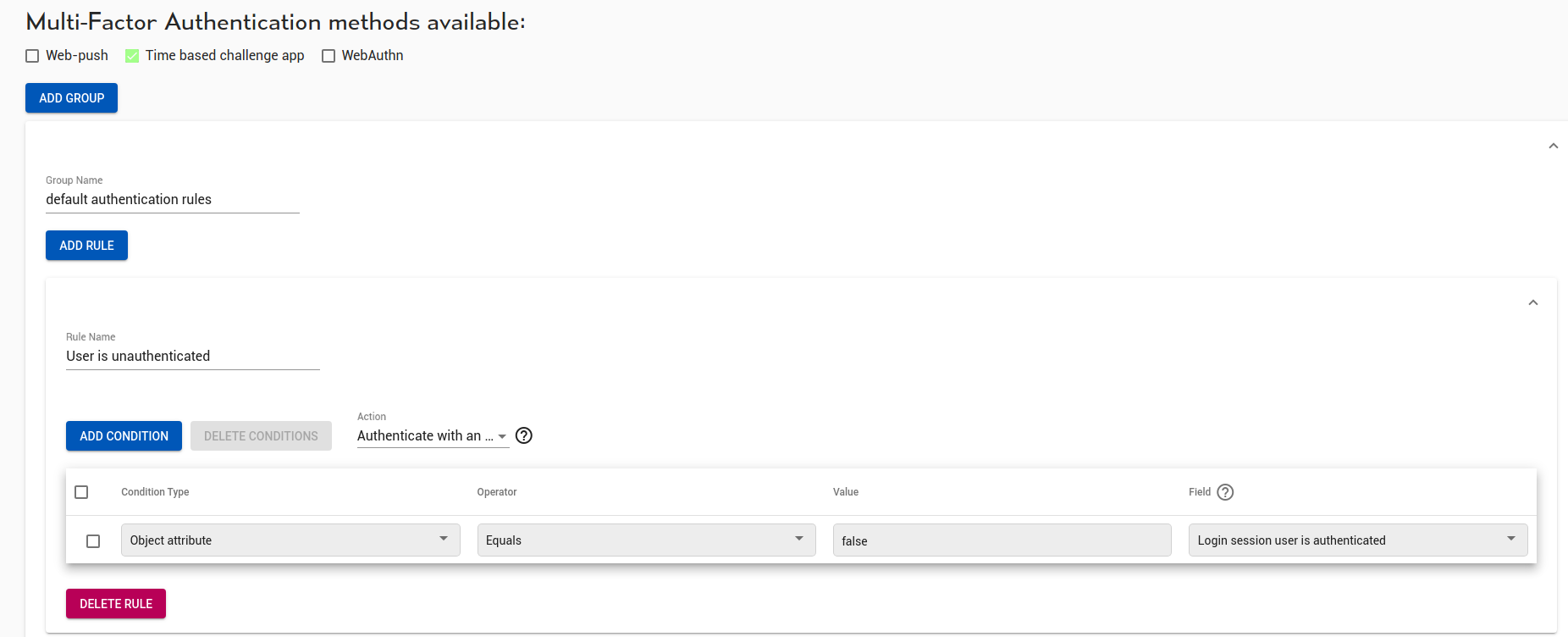The height and width of the screenshot is (637, 1568).
Task: Click the Rule Name text field
Action: click(193, 357)
